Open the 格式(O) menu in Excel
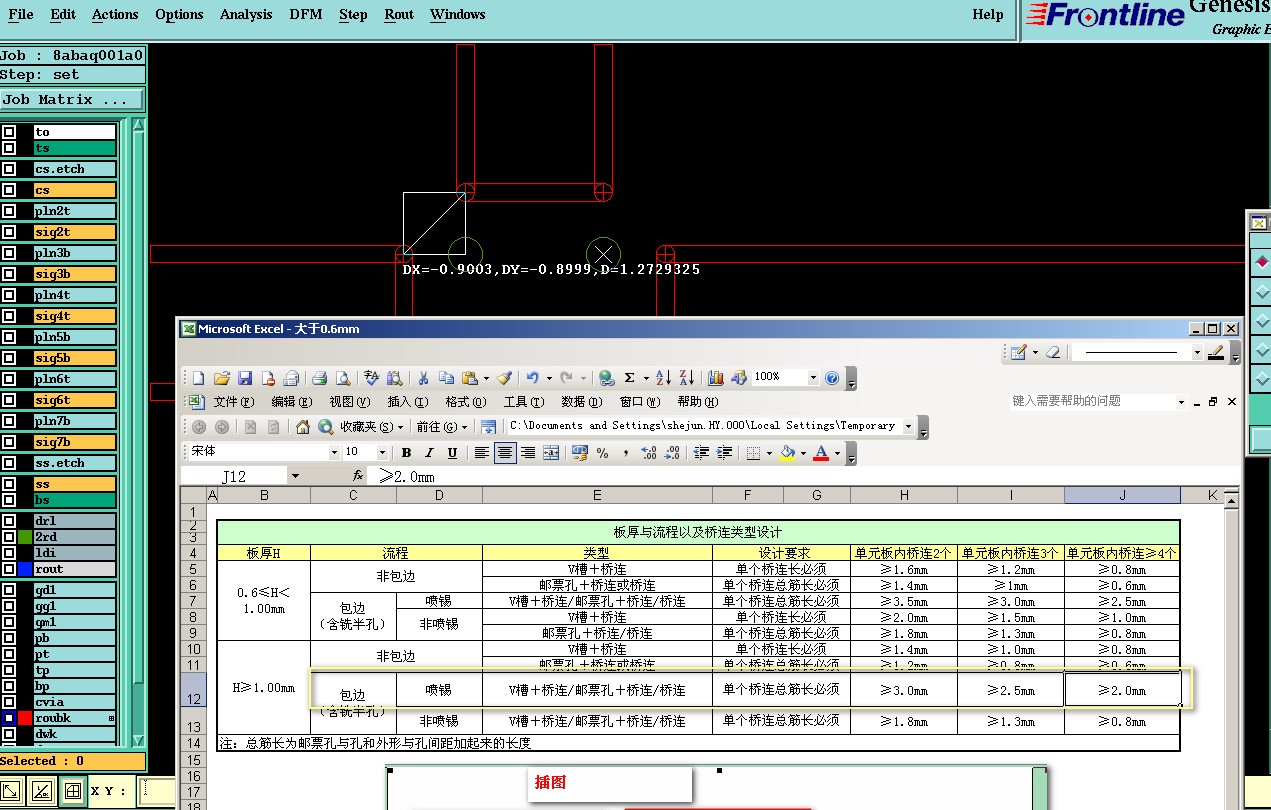This screenshot has height=810, width=1271. click(465, 402)
